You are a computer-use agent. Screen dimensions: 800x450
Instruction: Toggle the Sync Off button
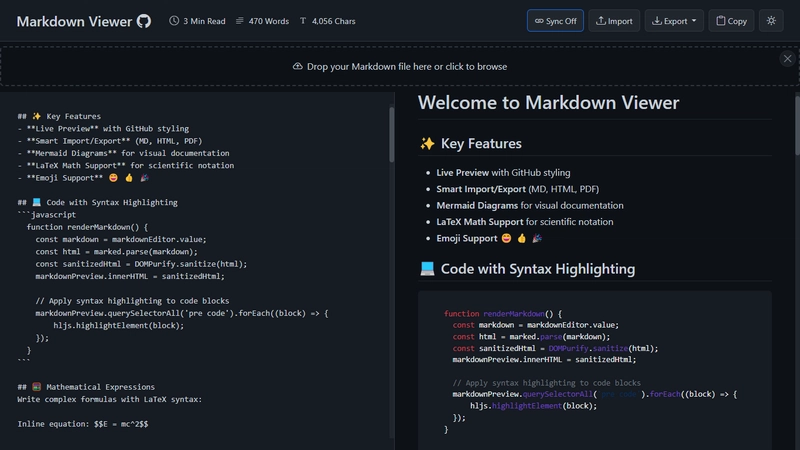555,21
